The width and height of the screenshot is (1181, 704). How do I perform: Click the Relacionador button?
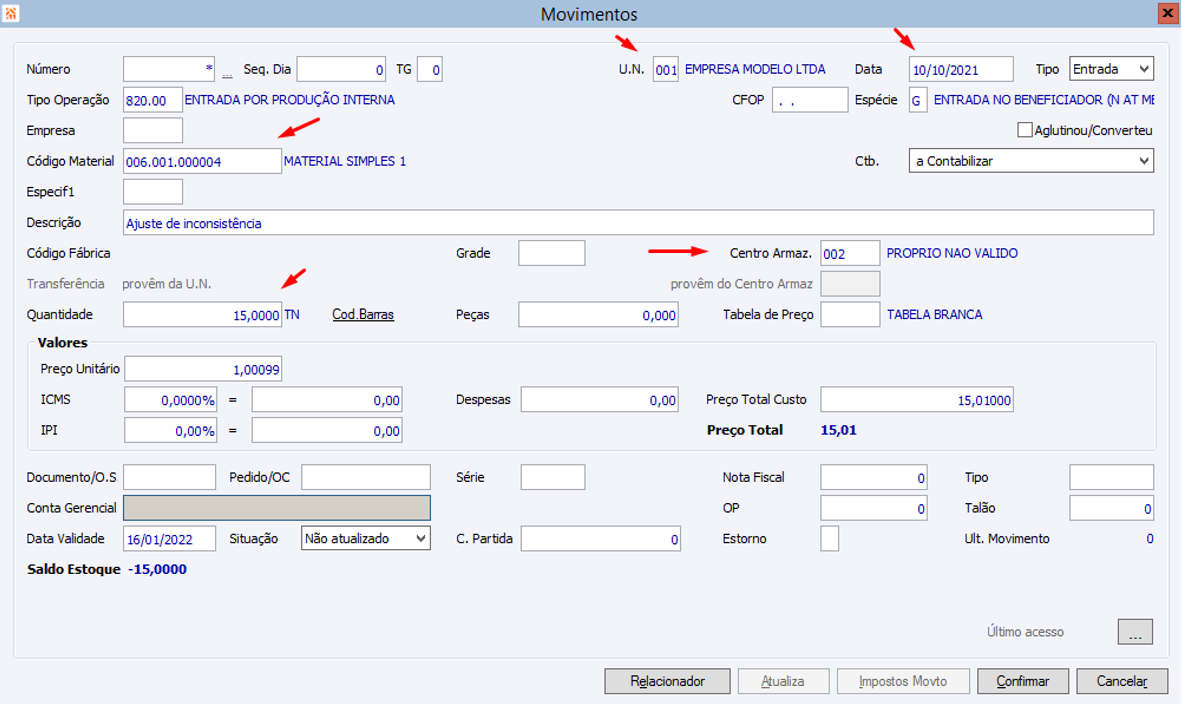click(667, 681)
